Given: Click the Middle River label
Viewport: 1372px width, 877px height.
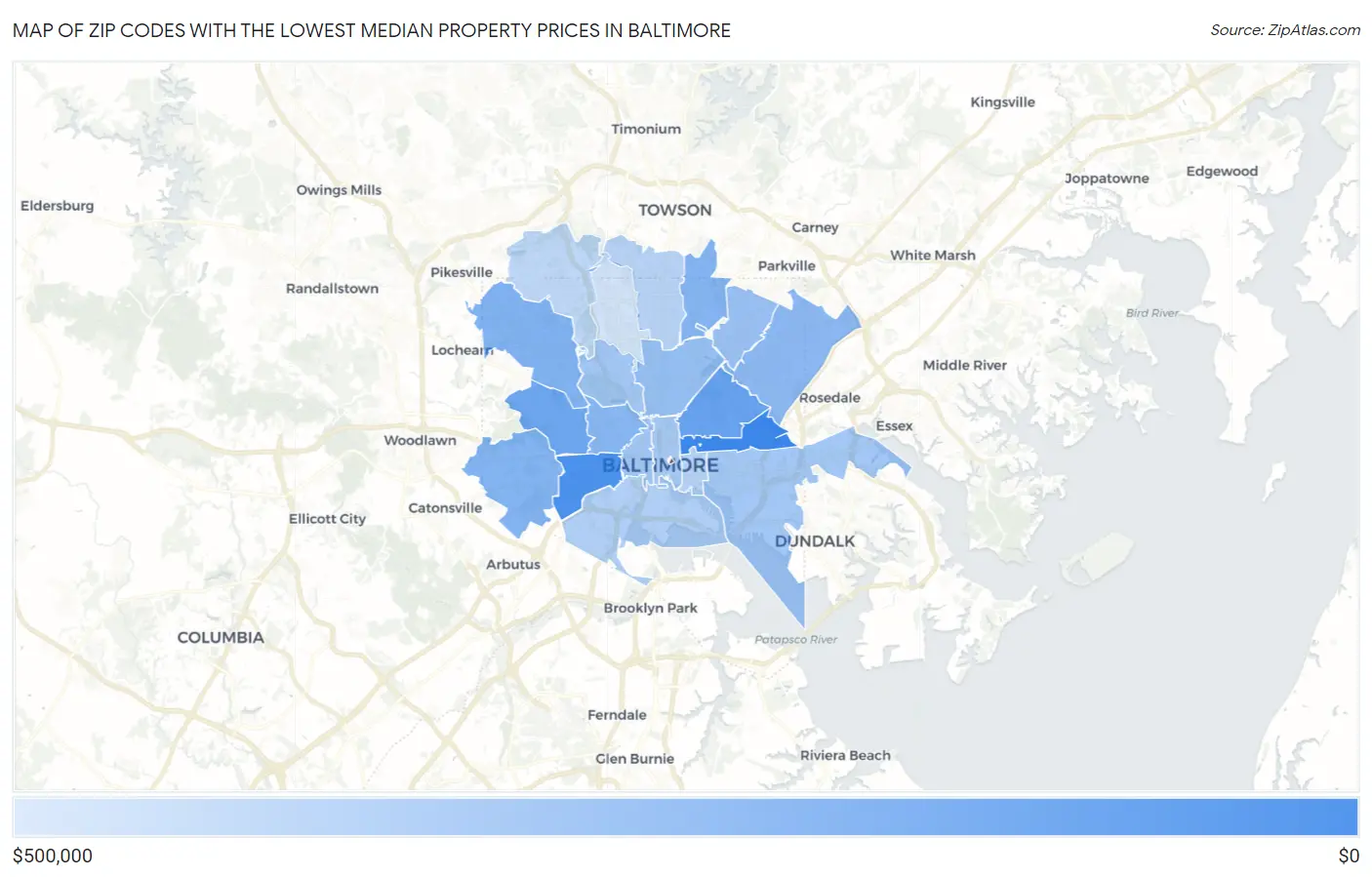Looking at the screenshot, I should (964, 365).
